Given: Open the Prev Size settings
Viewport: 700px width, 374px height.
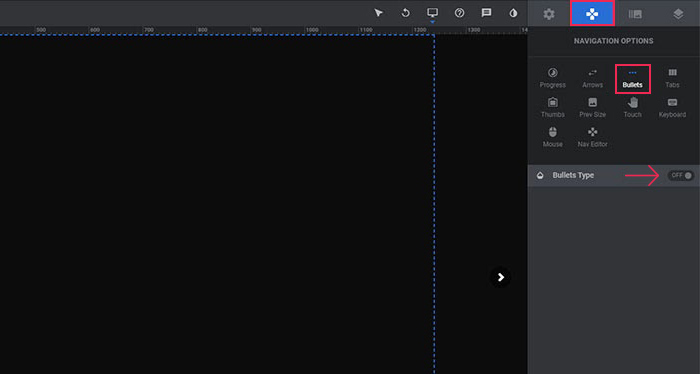Looking at the screenshot, I should tap(592, 108).
